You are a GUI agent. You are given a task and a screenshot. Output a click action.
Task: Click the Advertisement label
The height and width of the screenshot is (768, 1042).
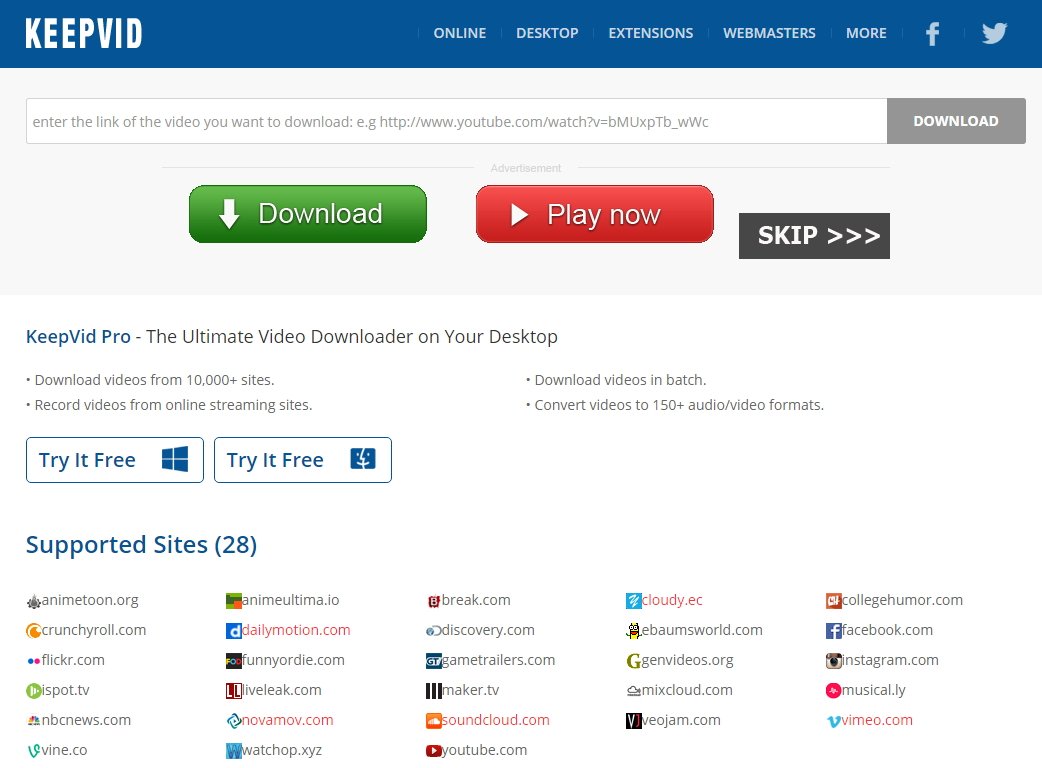(x=526, y=168)
